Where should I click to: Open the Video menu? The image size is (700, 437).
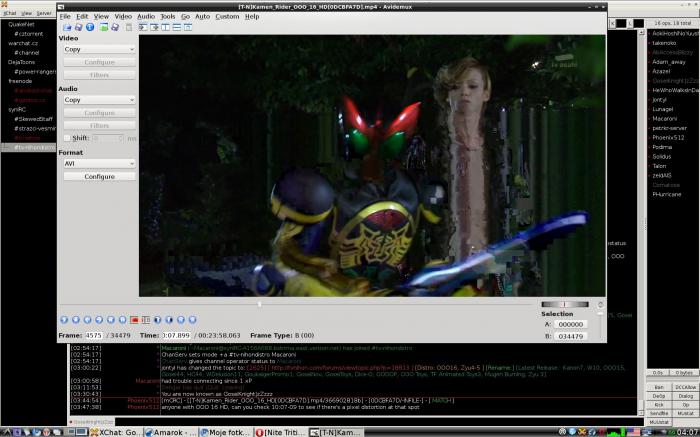pos(123,17)
